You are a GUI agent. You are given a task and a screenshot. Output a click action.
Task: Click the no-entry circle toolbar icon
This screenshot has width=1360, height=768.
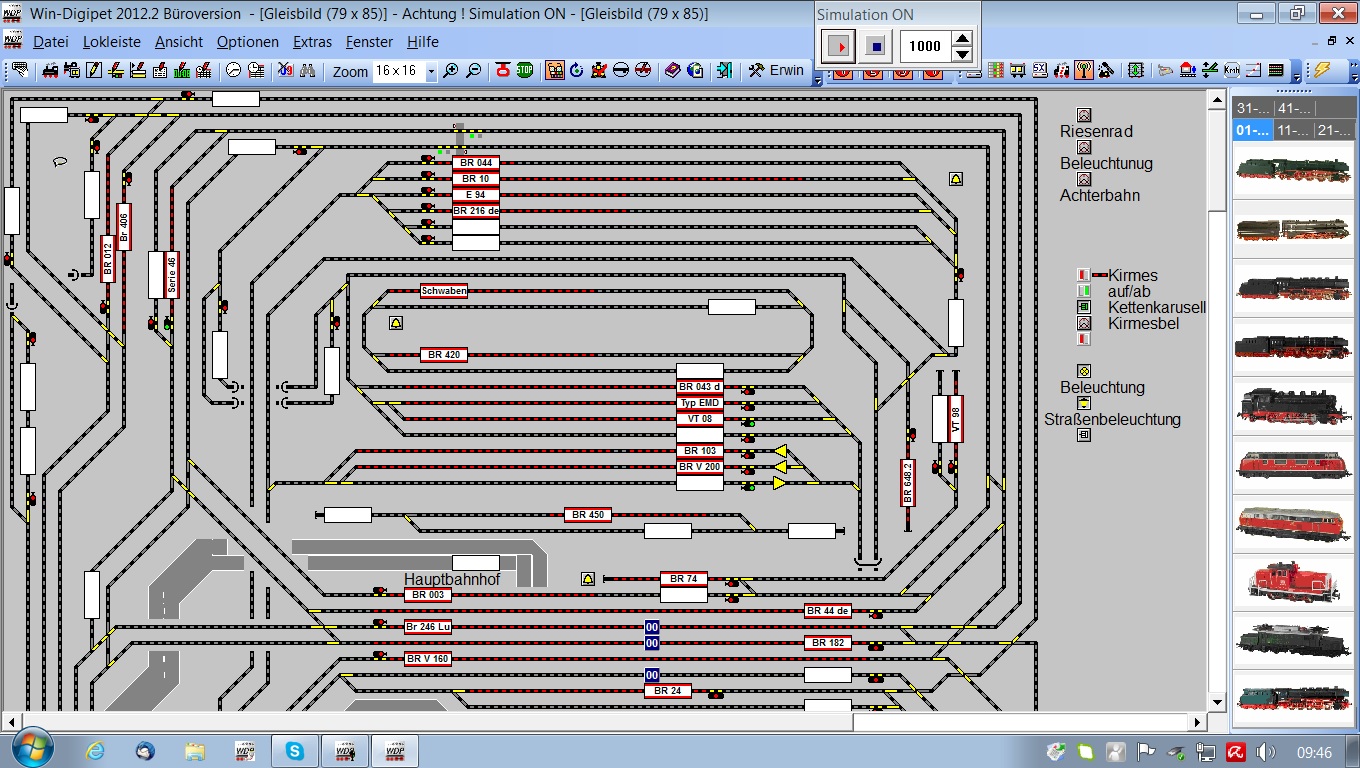(620, 71)
